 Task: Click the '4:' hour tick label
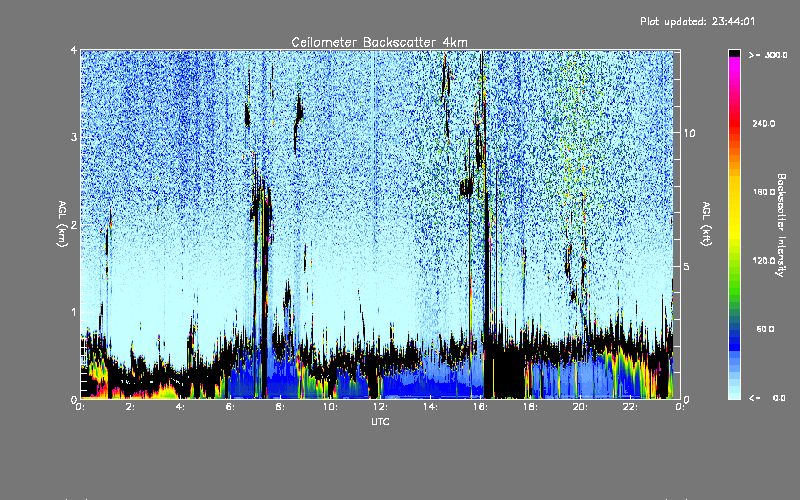click(180, 407)
